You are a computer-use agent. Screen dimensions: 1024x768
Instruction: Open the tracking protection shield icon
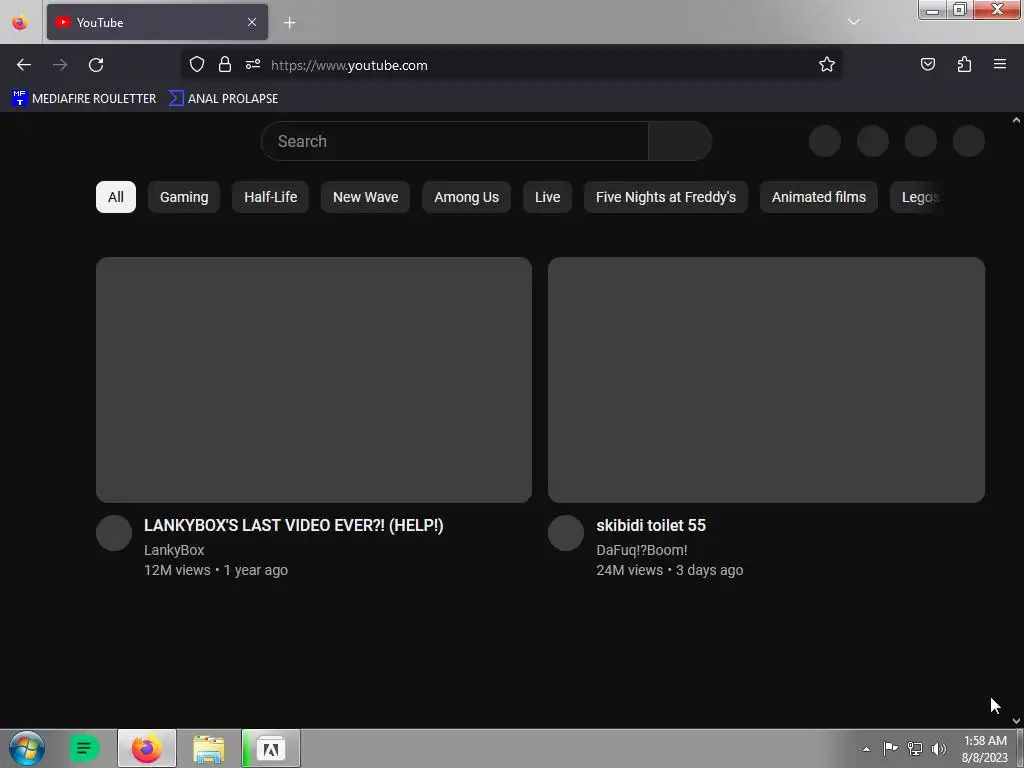tap(197, 65)
